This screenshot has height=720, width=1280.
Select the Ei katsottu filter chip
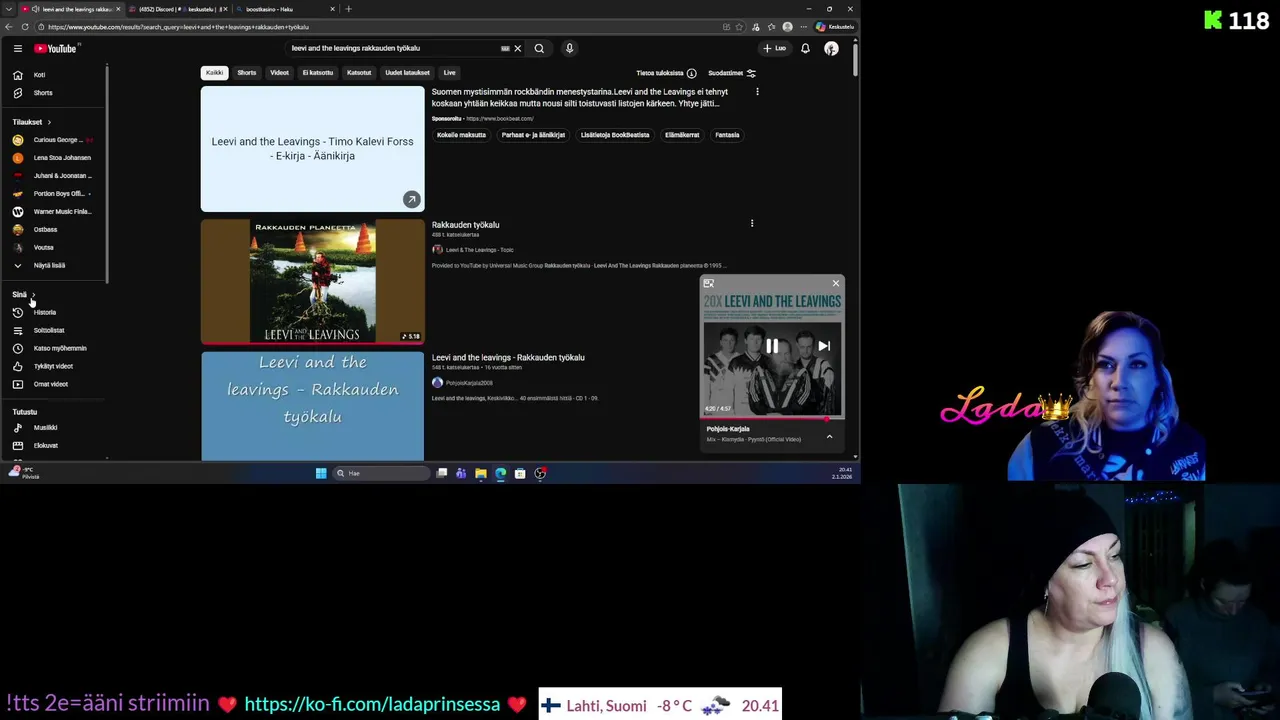click(x=318, y=73)
